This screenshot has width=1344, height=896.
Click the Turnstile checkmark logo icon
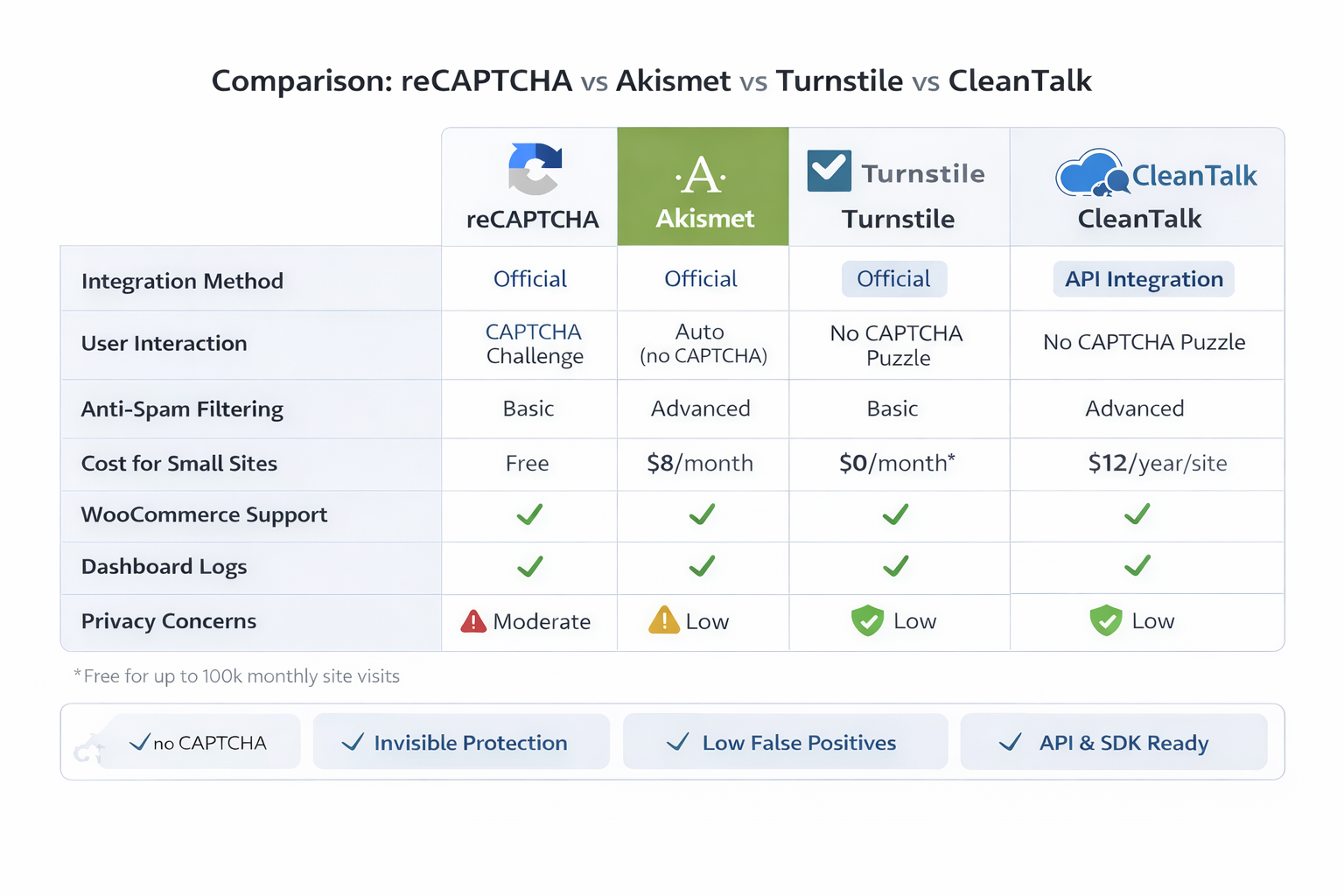click(x=829, y=171)
